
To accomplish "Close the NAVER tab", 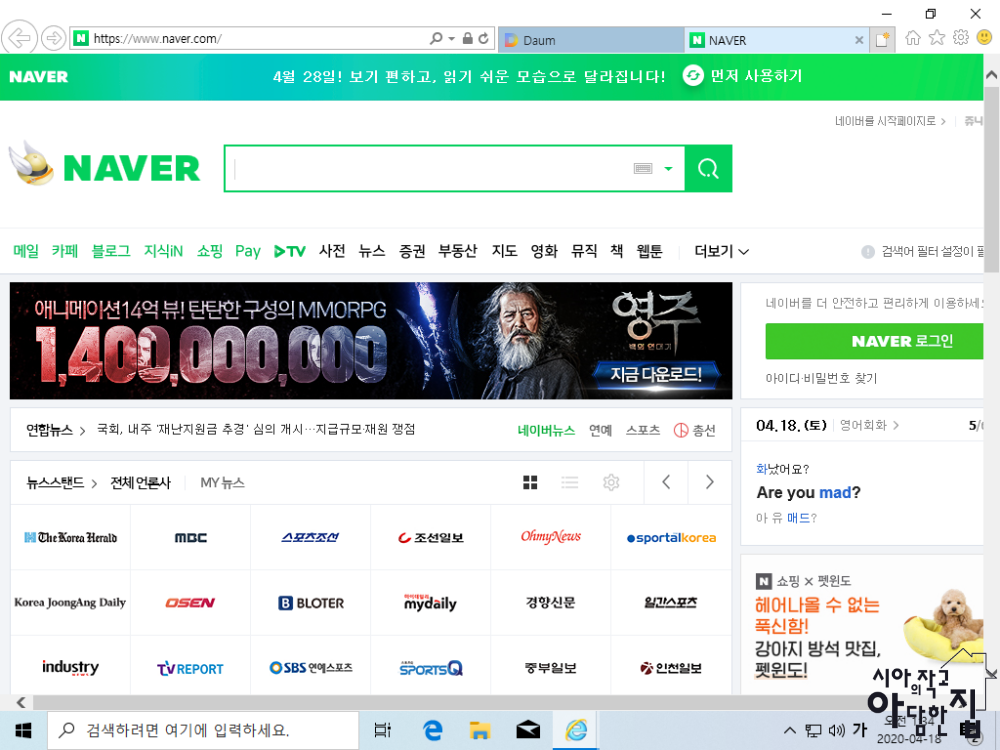I will 859,40.
